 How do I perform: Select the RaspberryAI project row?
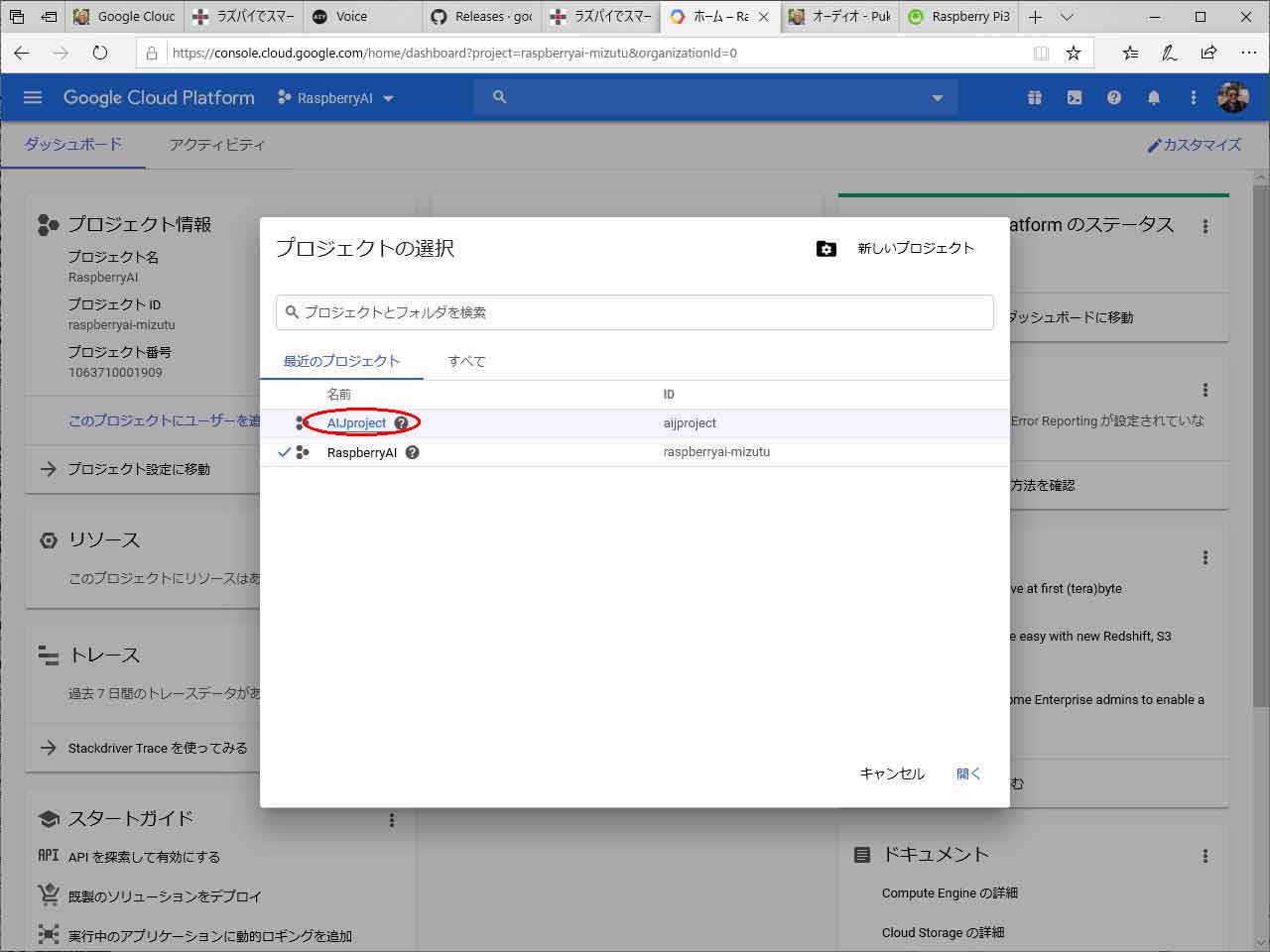coord(635,452)
